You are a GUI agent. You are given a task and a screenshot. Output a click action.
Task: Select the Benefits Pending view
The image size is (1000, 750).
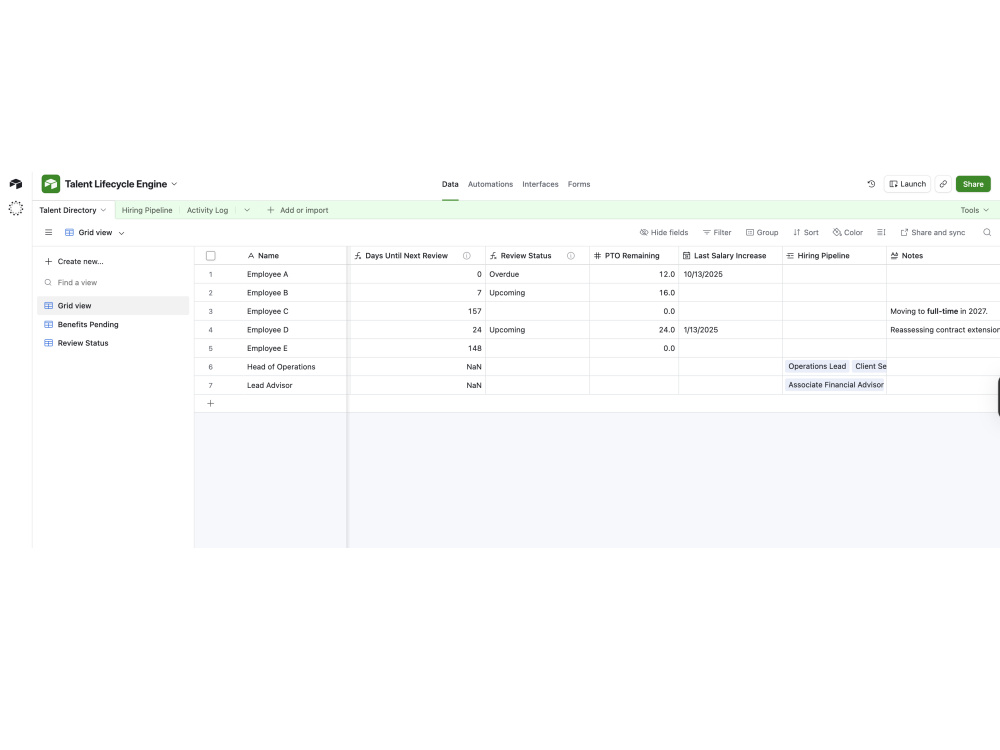[114, 324]
